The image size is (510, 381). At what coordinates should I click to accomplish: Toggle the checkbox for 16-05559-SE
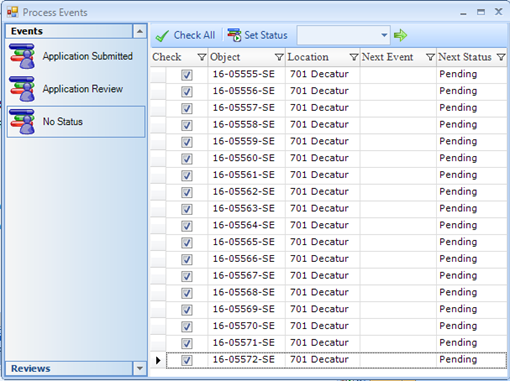[187, 142]
